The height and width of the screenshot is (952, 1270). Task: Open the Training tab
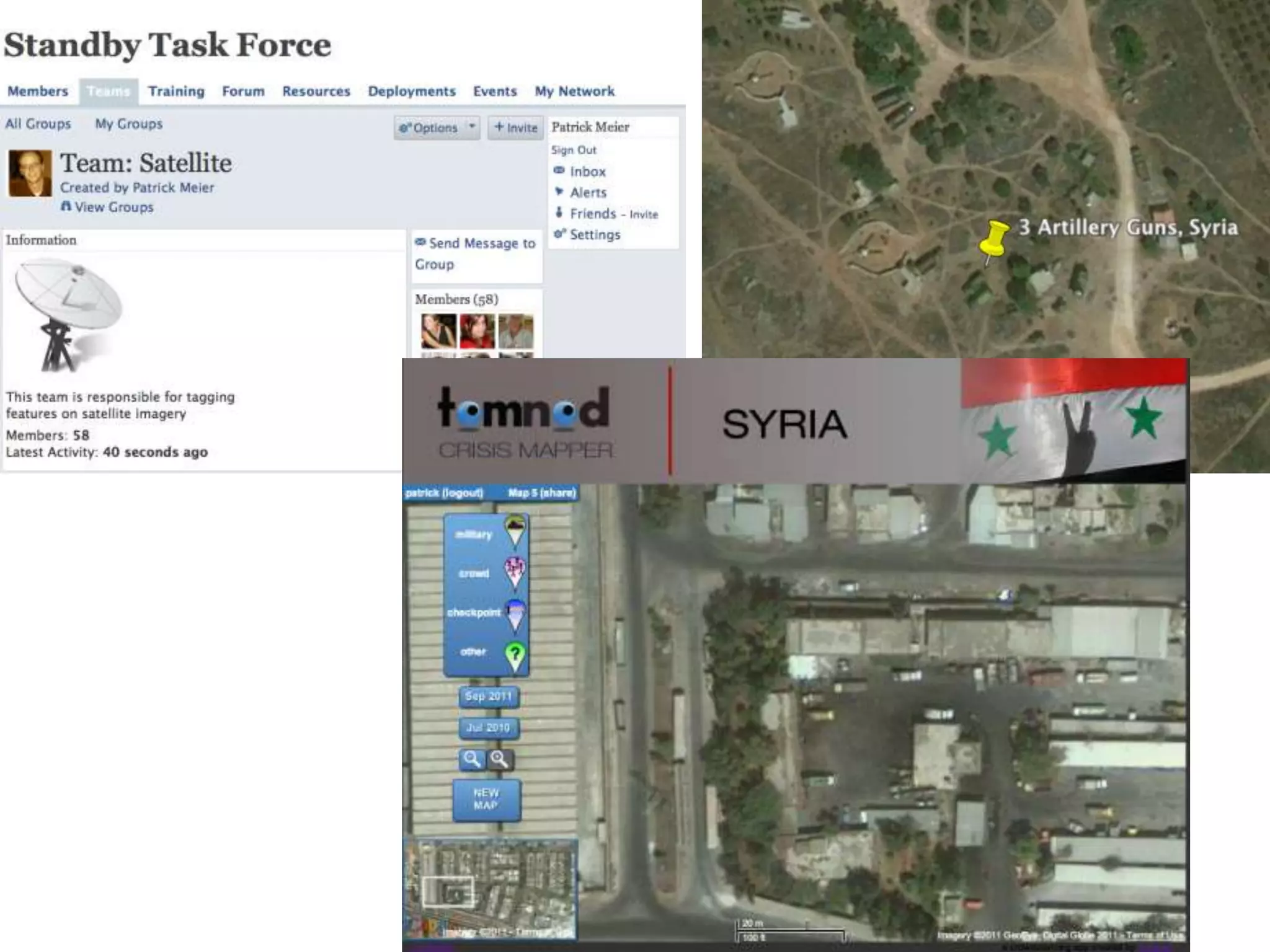point(176,91)
